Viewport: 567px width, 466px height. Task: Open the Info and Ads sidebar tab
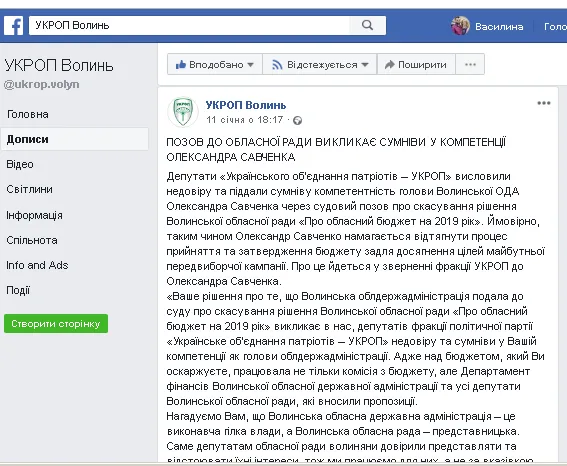(37, 265)
